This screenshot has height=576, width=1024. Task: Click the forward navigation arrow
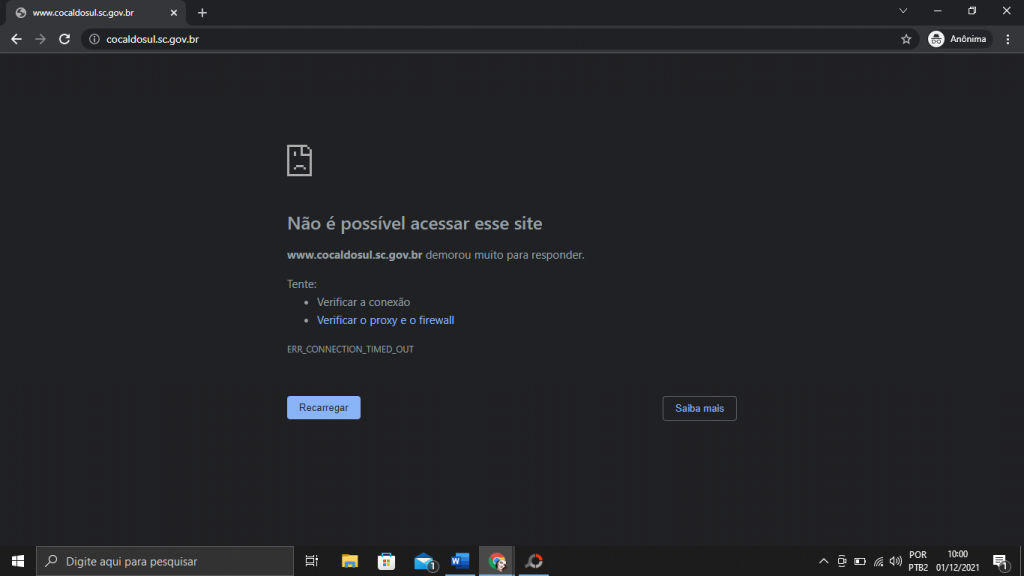click(x=40, y=39)
